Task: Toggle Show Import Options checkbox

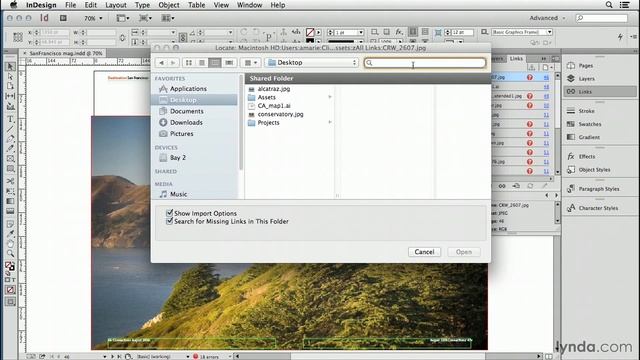Action: pyautogui.click(x=169, y=213)
